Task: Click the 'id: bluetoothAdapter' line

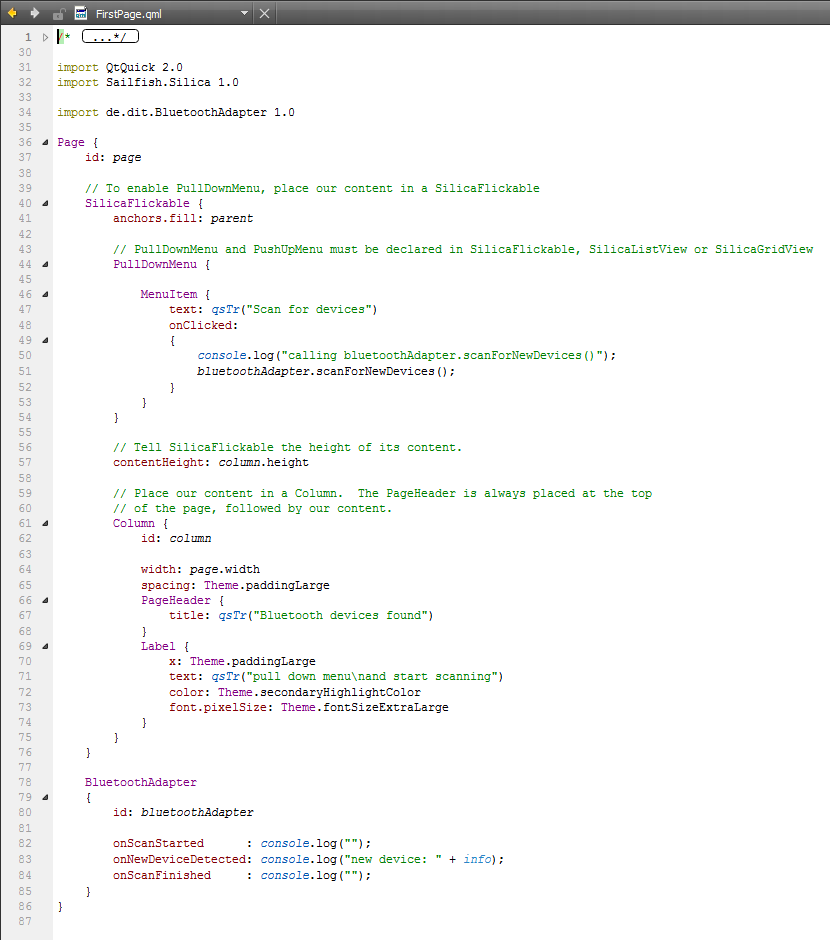Action: pyautogui.click(x=183, y=812)
